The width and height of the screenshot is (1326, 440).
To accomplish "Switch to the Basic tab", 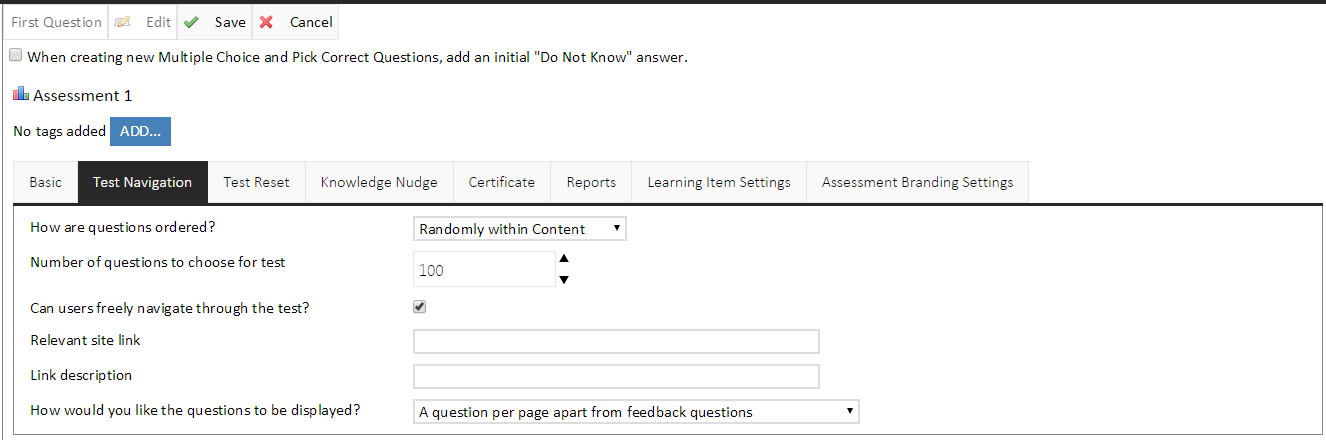I will tap(45, 182).
